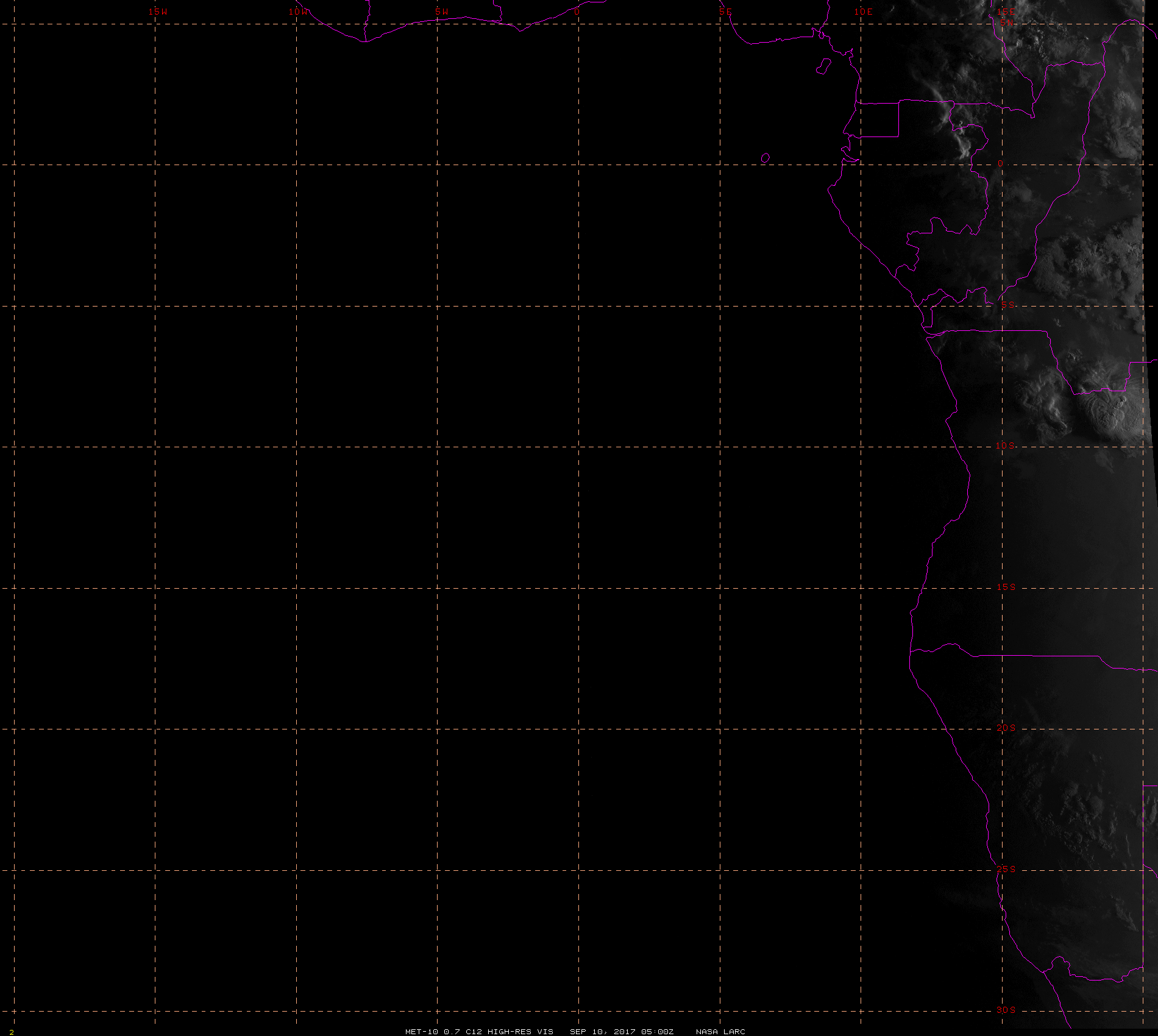Select the 10W longitude label
This screenshot has width=1158, height=1036.
pyautogui.click(x=299, y=12)
